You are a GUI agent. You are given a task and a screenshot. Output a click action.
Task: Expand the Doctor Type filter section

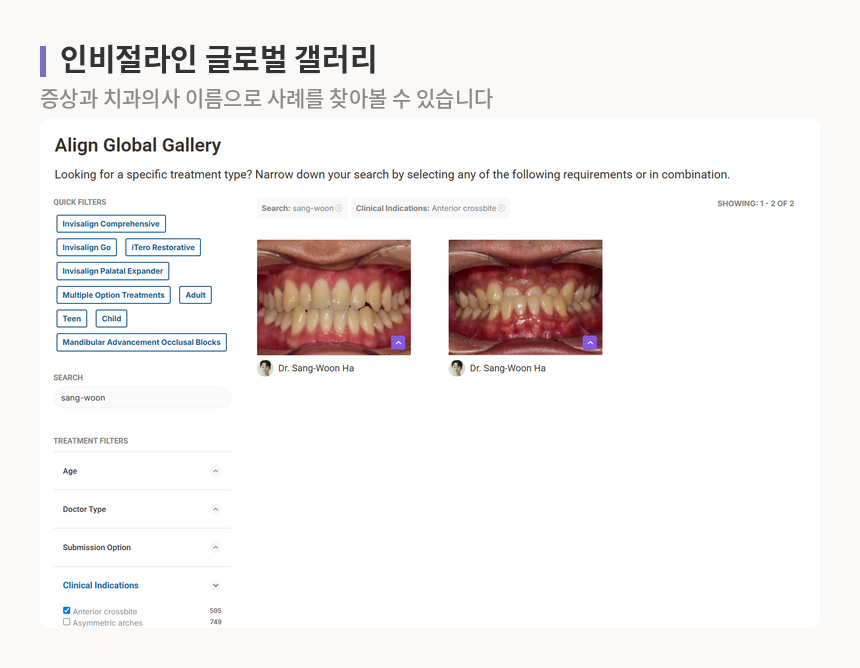tap(216, 510)
